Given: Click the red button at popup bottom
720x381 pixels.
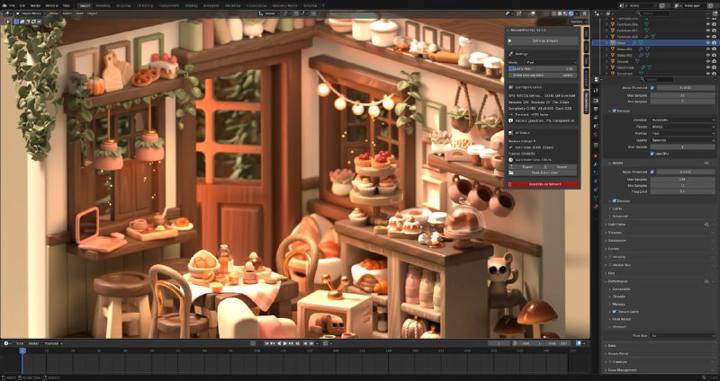Looking at the screenshot, I should click(x=543, y=184).
